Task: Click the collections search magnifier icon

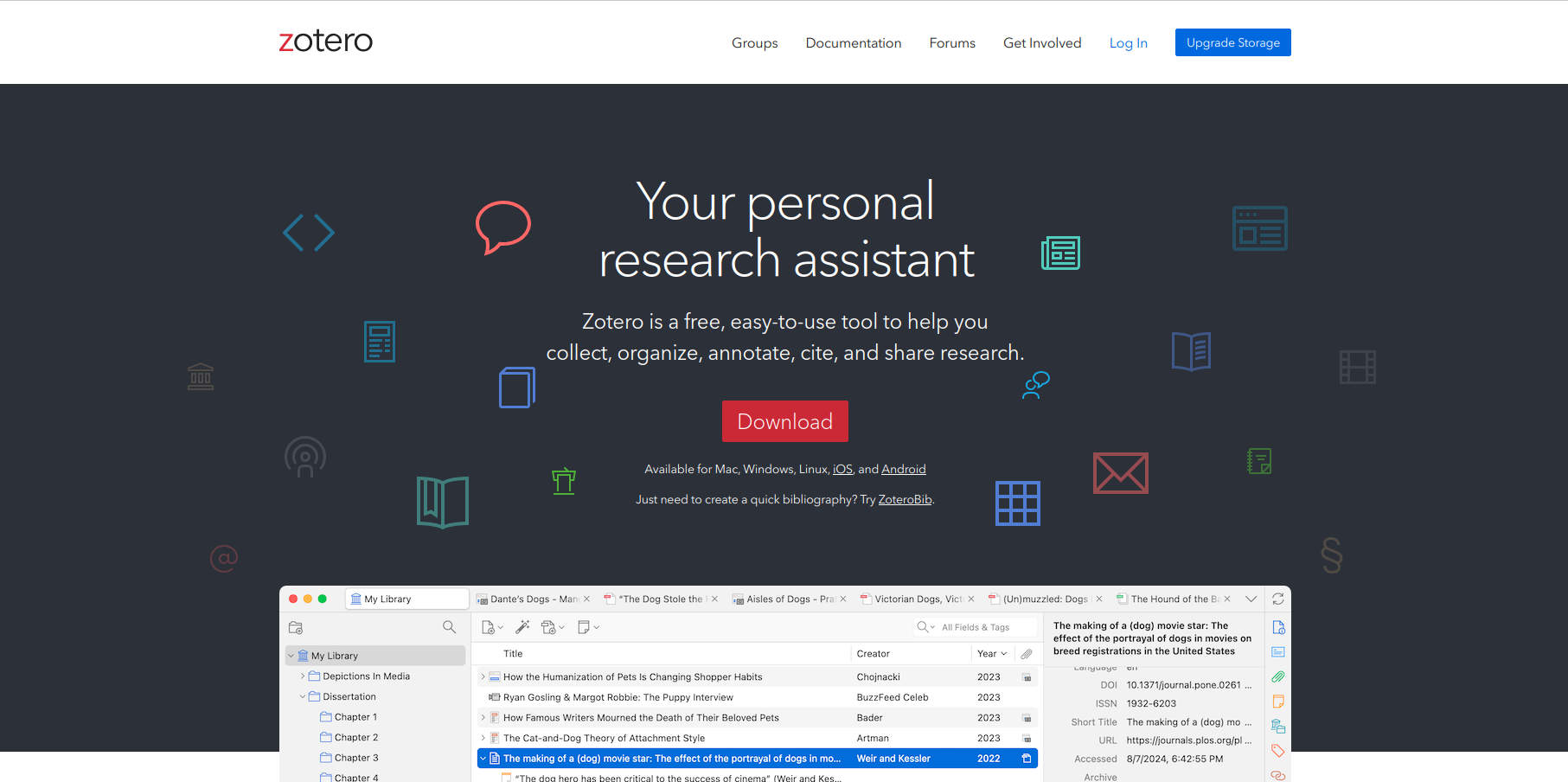Action: point(449,626)
